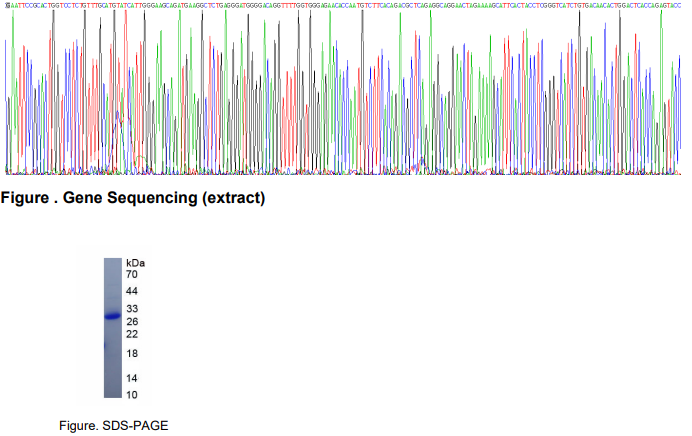Select the 70 kDa marker label

click(x=132, y=274)
